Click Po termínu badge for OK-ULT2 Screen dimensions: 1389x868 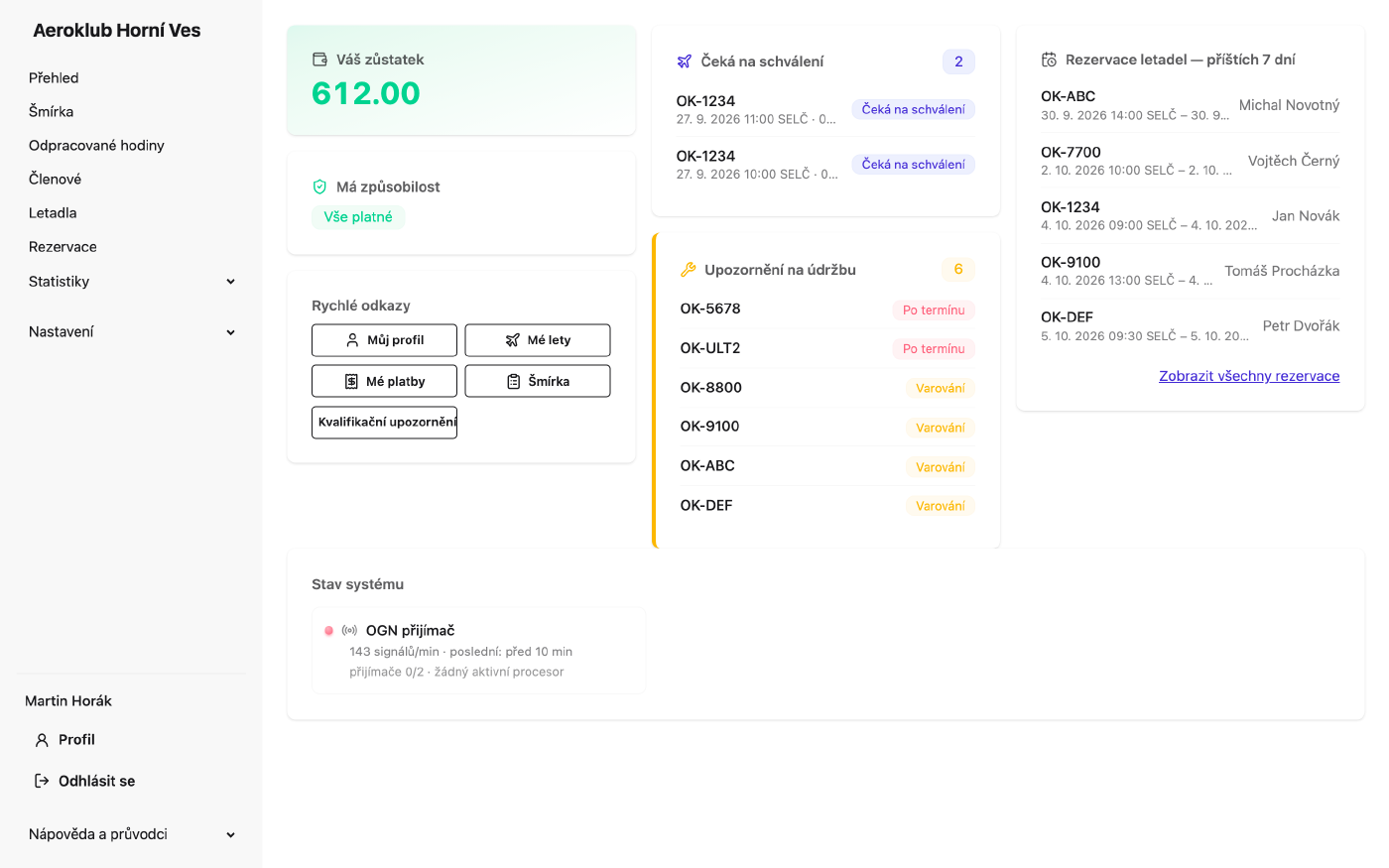click(x=934, y=349)
